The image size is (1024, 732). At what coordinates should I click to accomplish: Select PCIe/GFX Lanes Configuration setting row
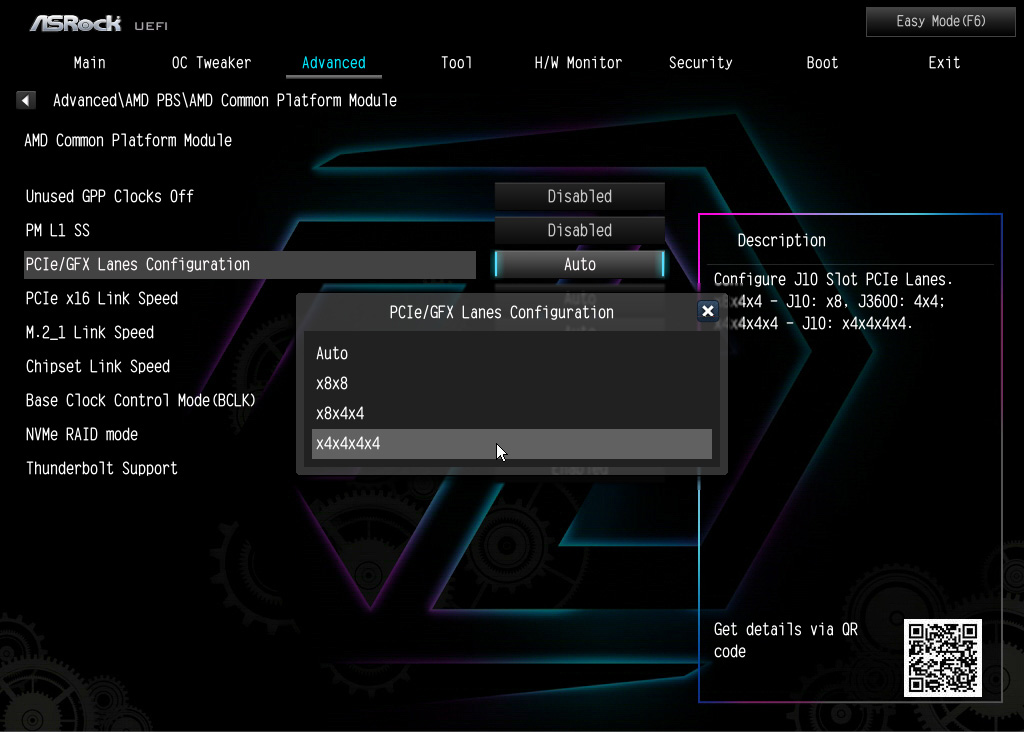click(x=249, y=264)
